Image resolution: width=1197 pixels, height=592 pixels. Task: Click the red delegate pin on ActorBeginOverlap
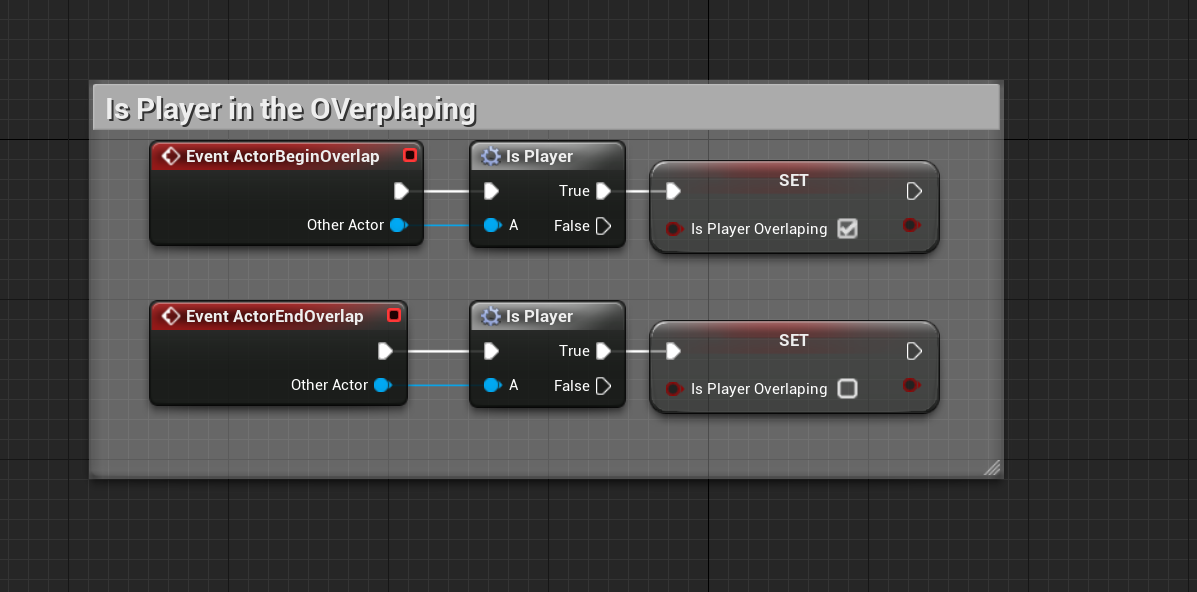(410, 156)
